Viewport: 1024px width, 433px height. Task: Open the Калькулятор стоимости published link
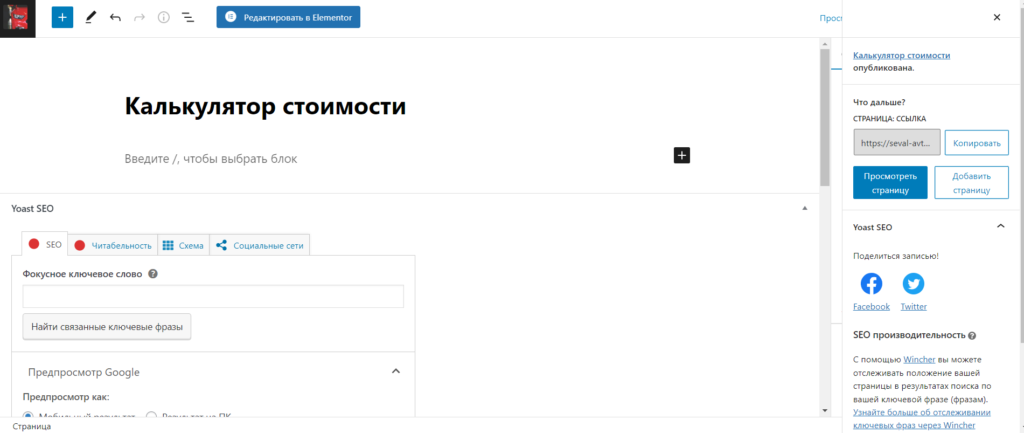[901, 56]
